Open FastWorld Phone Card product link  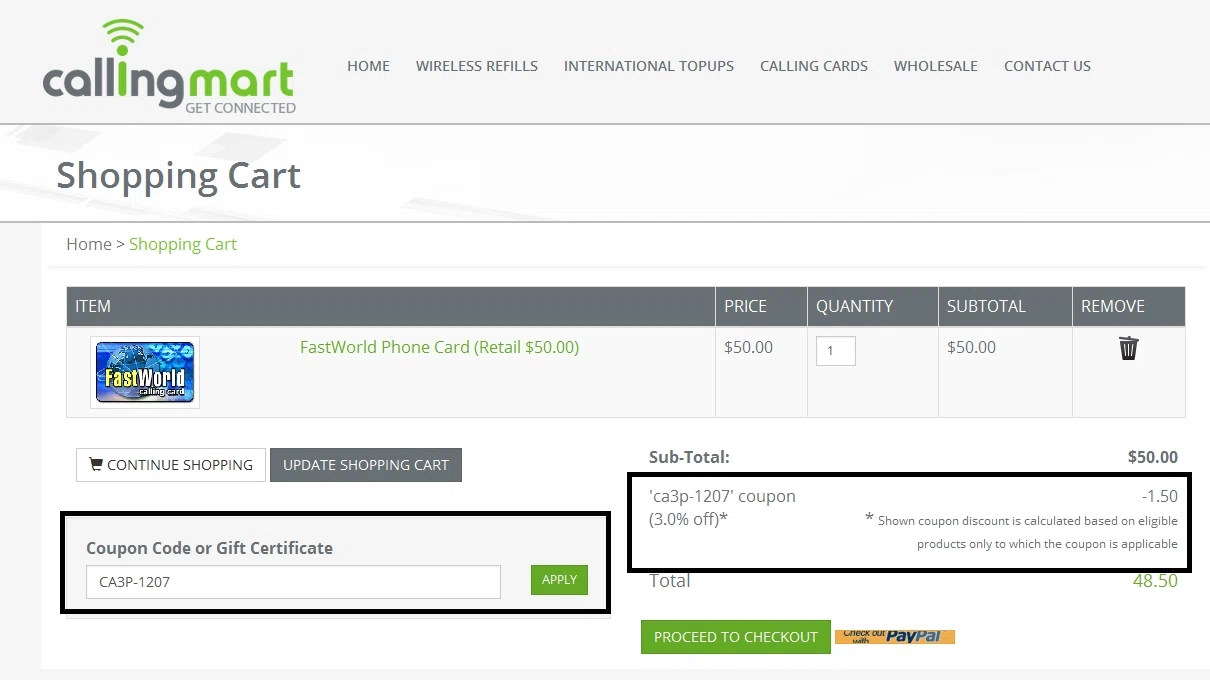[439, 347]
